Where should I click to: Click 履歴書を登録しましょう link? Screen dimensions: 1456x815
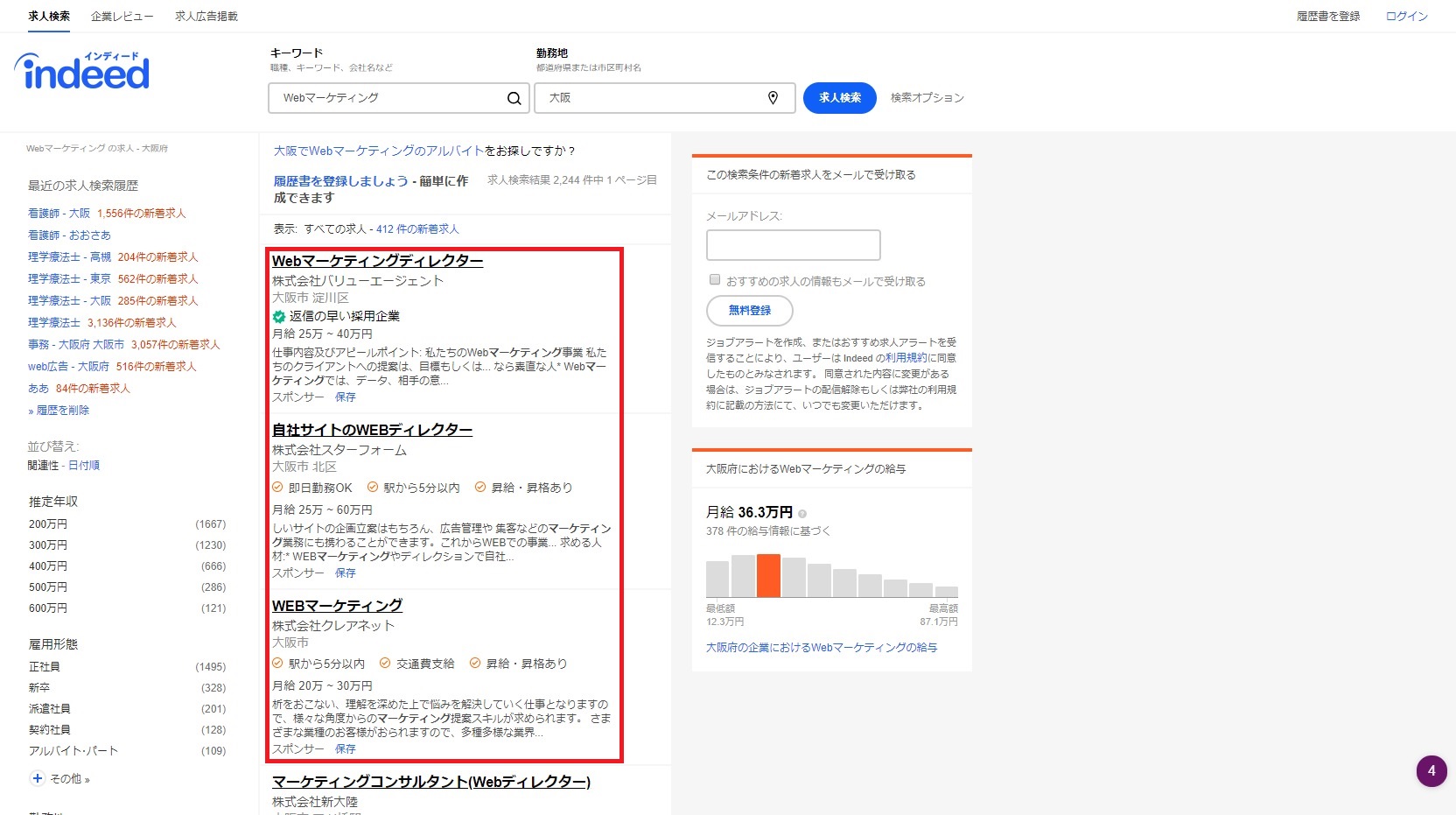click(341, 181)
